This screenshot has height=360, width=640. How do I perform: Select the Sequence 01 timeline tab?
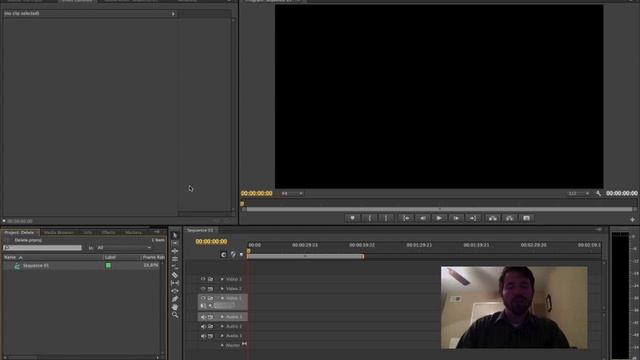click(200, 230)
